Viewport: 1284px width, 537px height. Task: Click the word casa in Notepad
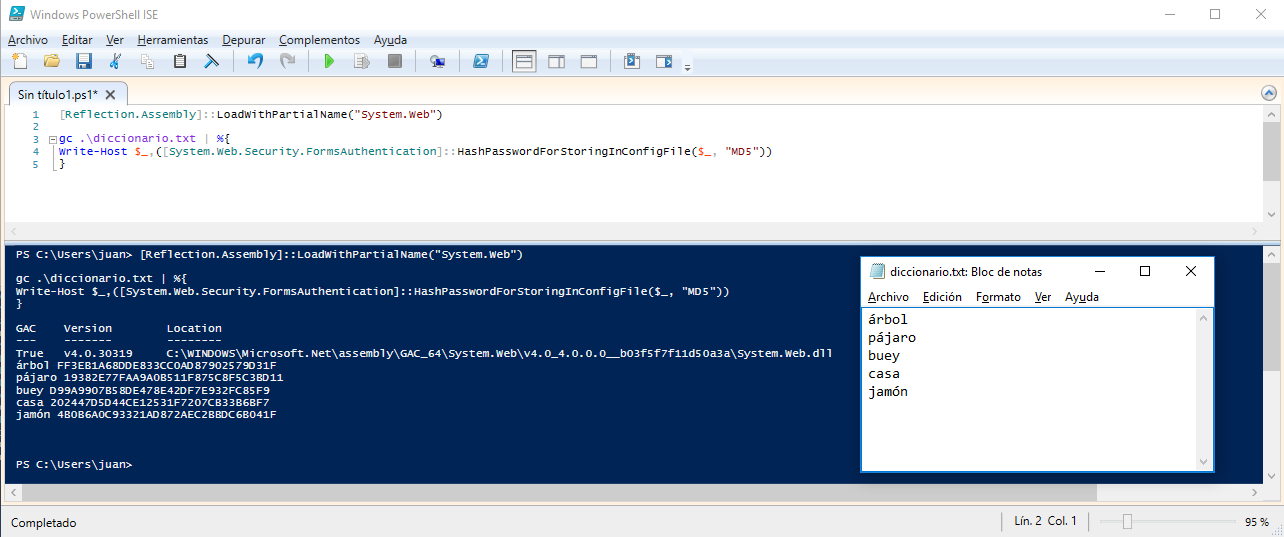pos(885,374)
